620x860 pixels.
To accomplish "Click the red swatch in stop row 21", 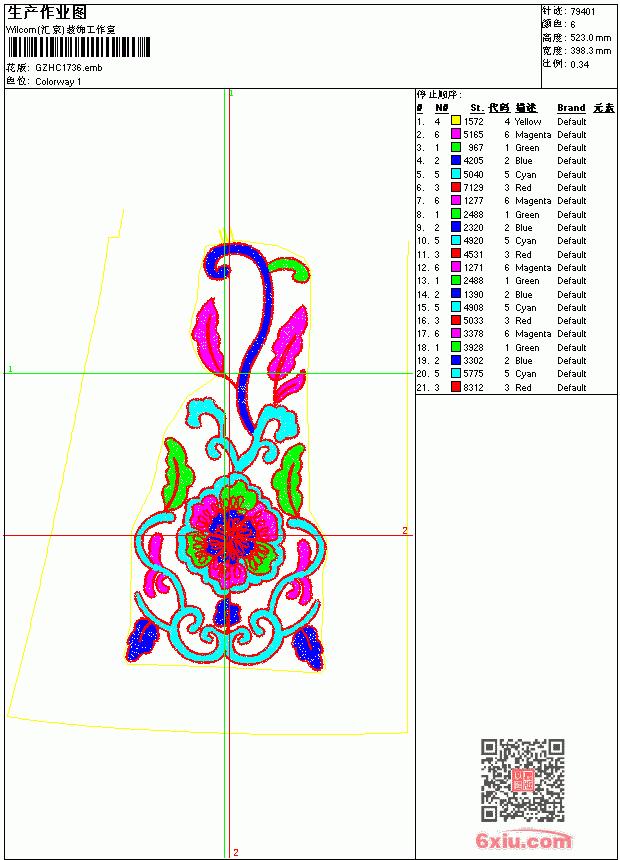I will 455,387.
